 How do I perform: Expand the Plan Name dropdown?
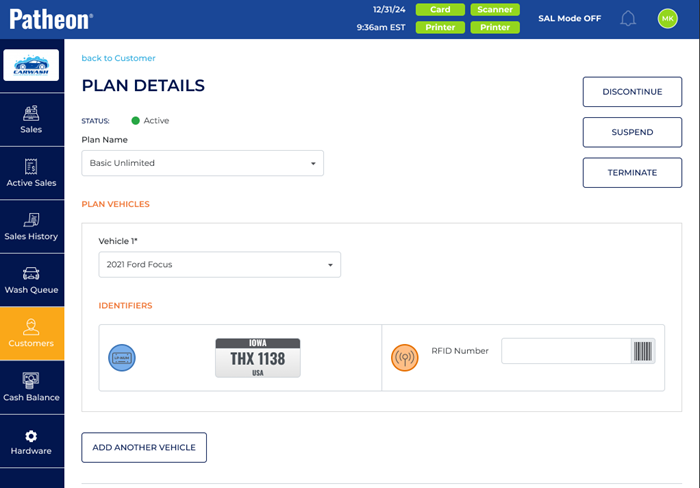[x=202, y=163]
